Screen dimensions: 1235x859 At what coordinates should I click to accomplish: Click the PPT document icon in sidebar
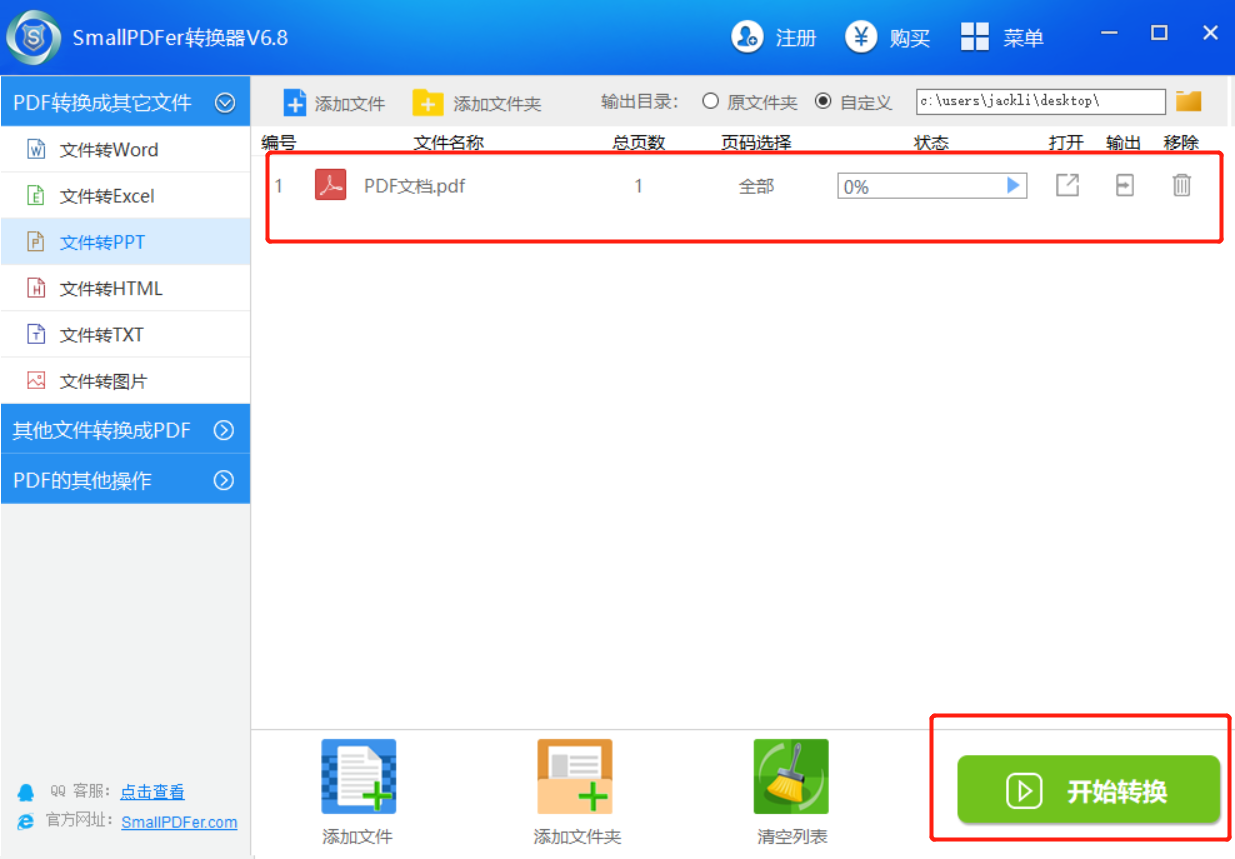(37, 242)
